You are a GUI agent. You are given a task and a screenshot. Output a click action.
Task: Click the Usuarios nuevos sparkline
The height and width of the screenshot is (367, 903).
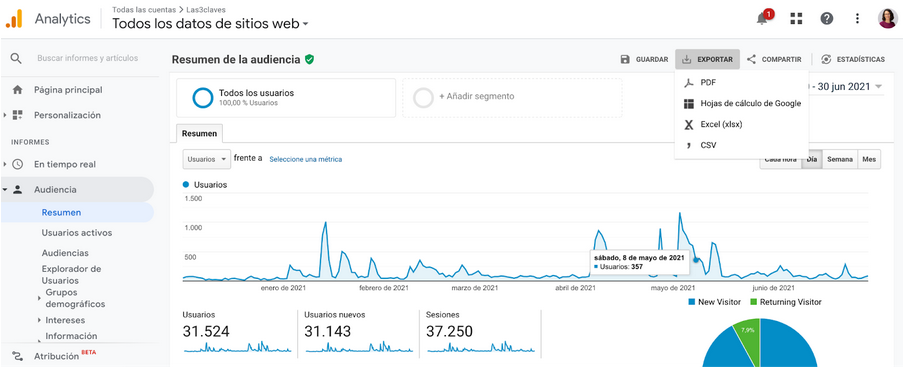[359, 347]
